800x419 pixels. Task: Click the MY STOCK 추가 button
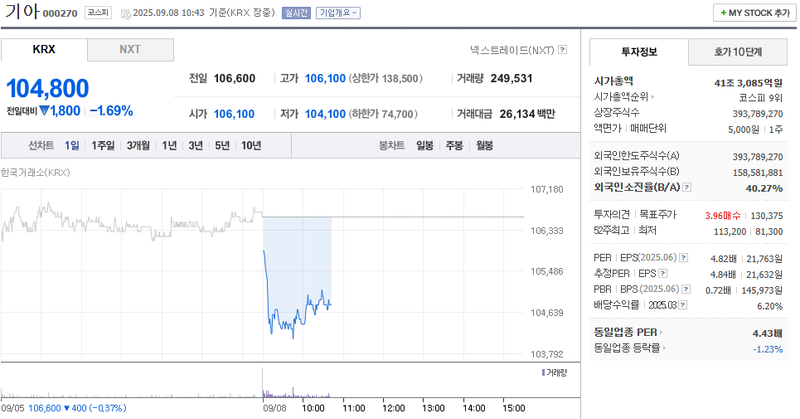(x=755, y=13)
